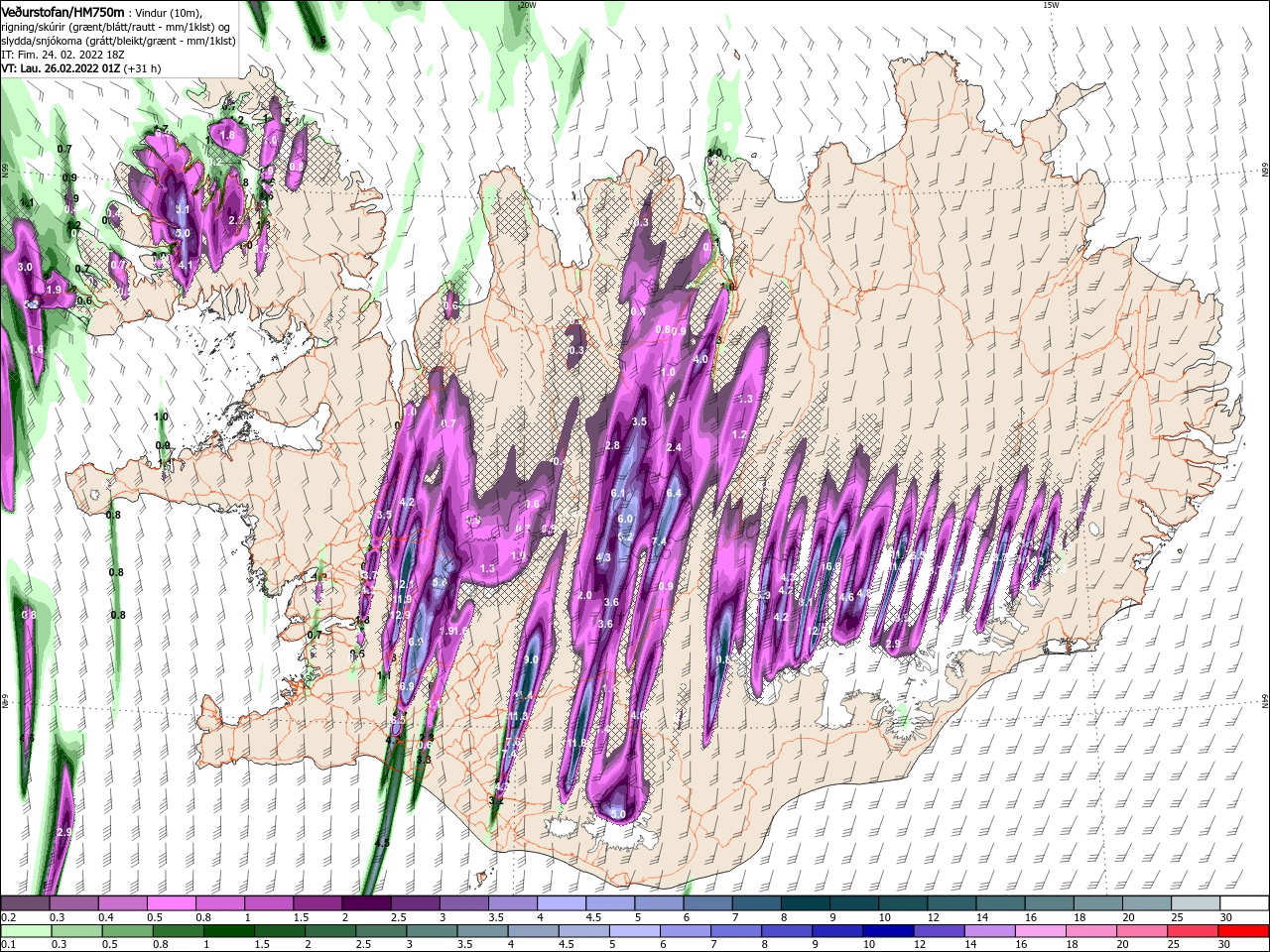Screen dimensions: 1270x952
Task: Pick the bright red swatch after 30 in lower legend
Action: pos(1242,931)
